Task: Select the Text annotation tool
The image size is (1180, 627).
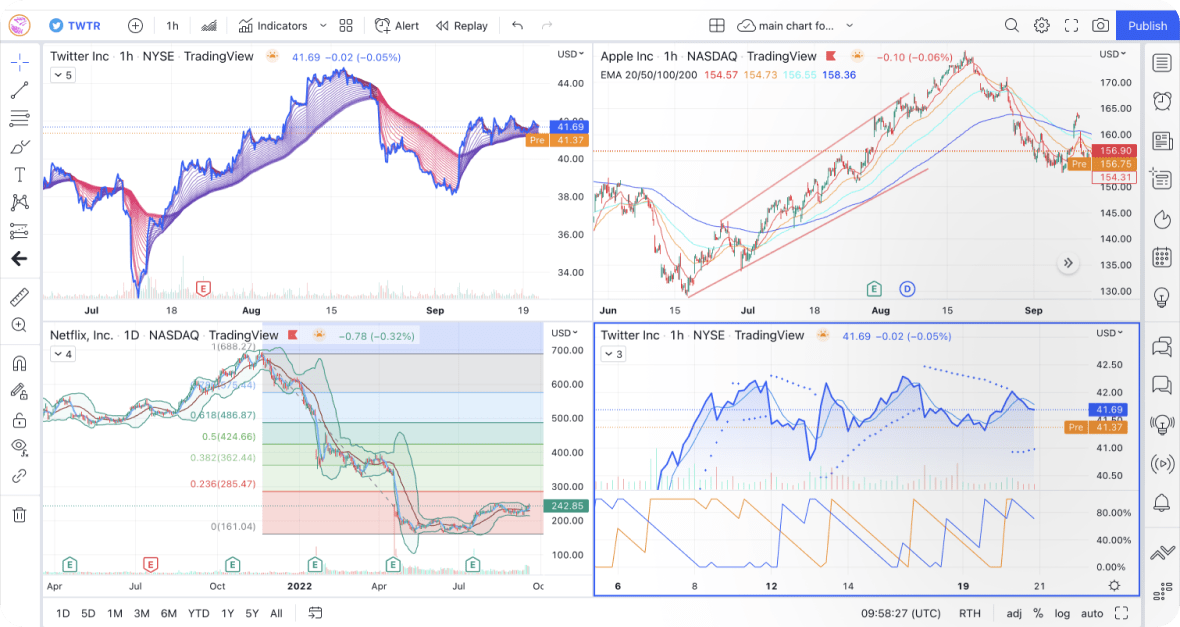Action: pos(19,173)
